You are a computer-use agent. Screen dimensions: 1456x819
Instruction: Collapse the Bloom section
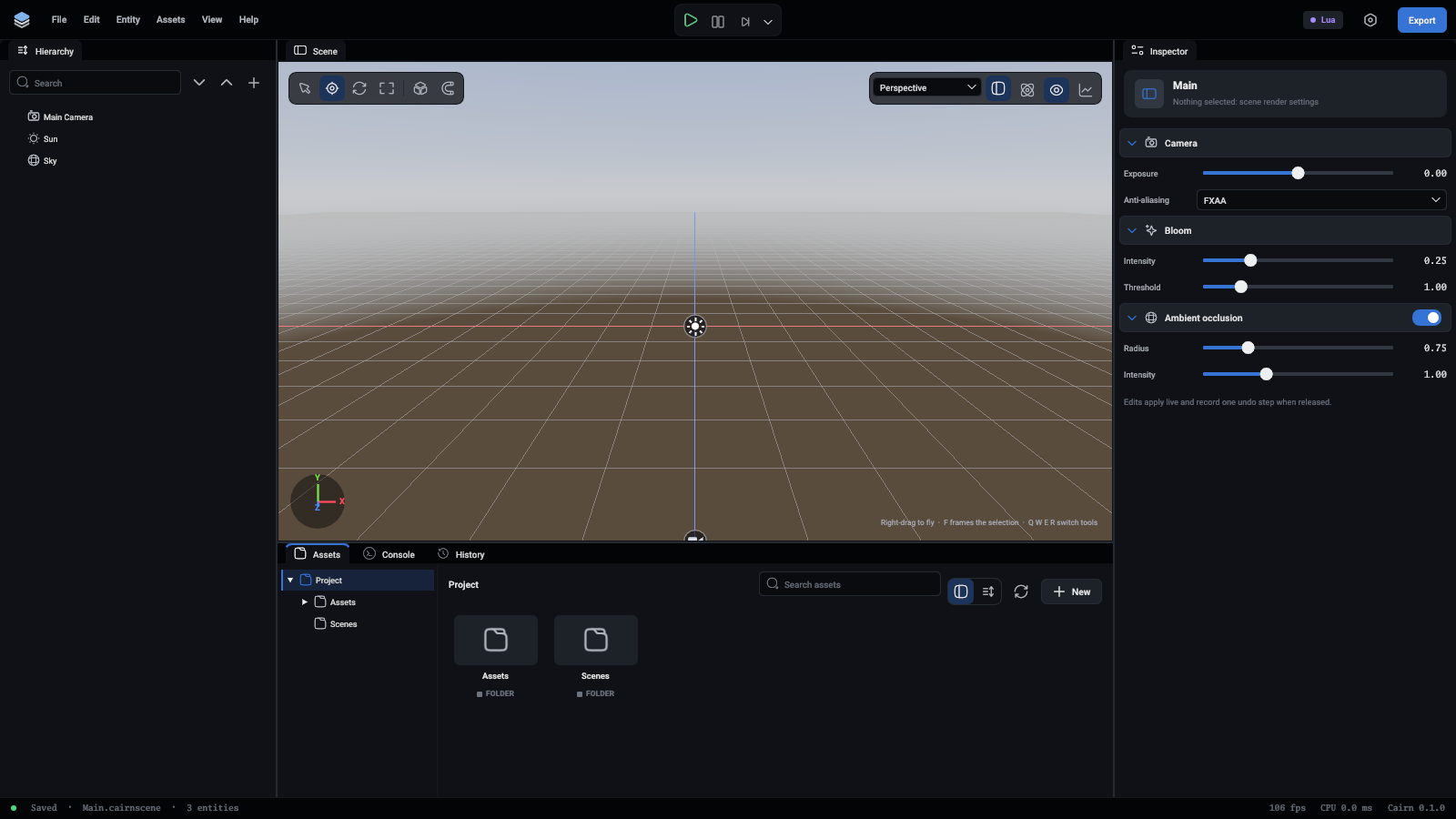[1132, 230]
